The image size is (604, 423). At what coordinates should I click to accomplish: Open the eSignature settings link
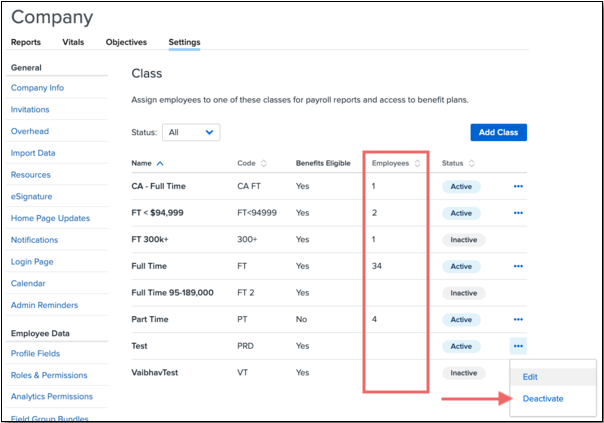(32, 197)
